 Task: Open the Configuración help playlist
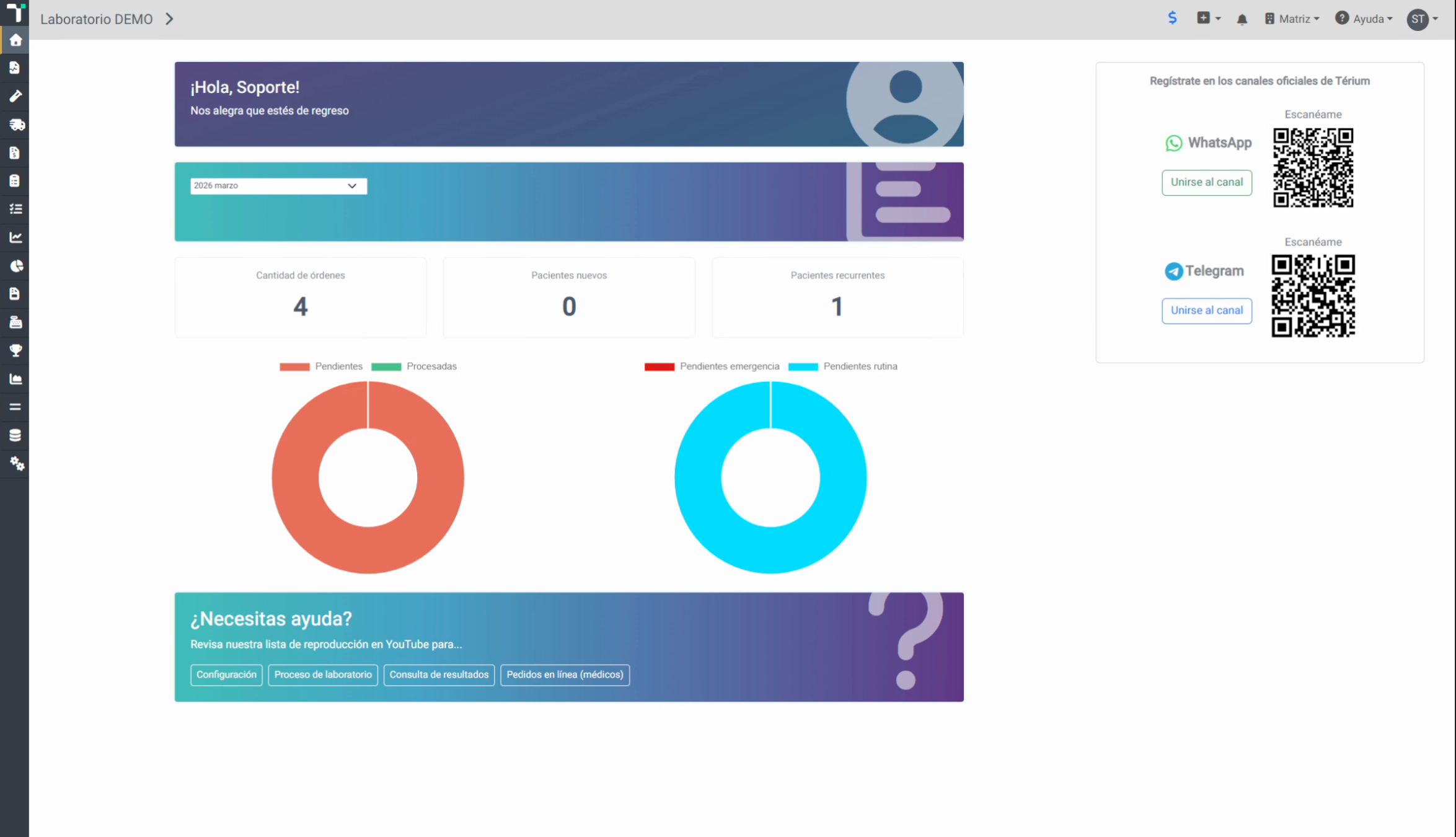pos(226,675)
